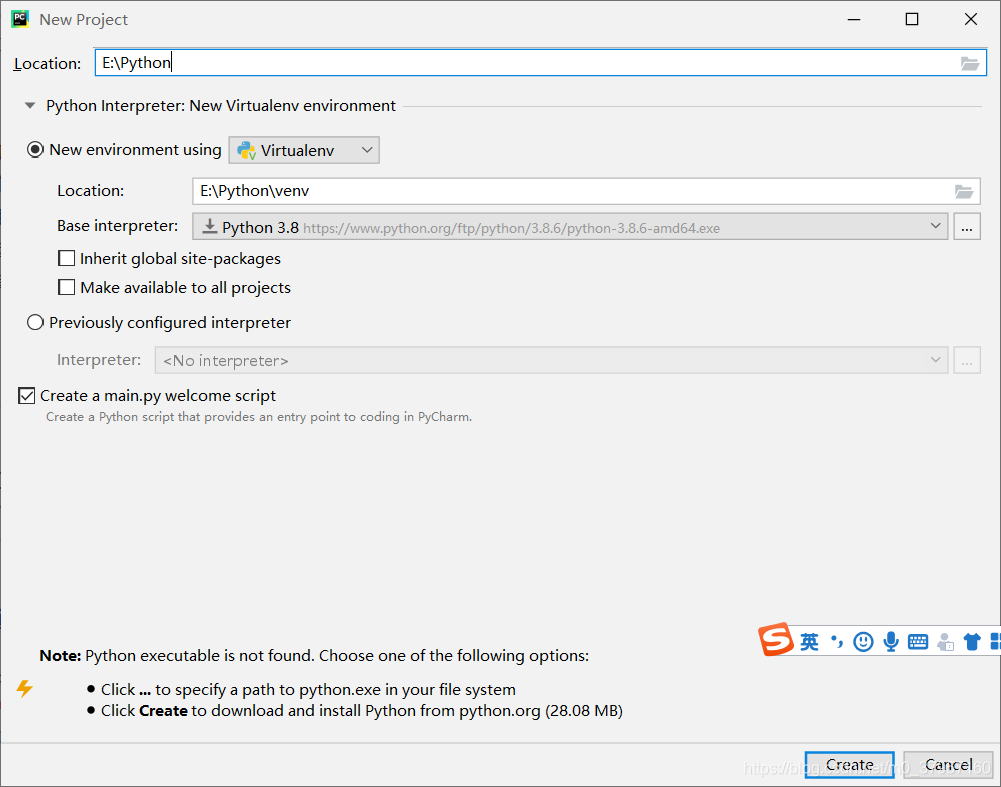Collapse Python Interpreter section triangle

(x=30, y=105)
